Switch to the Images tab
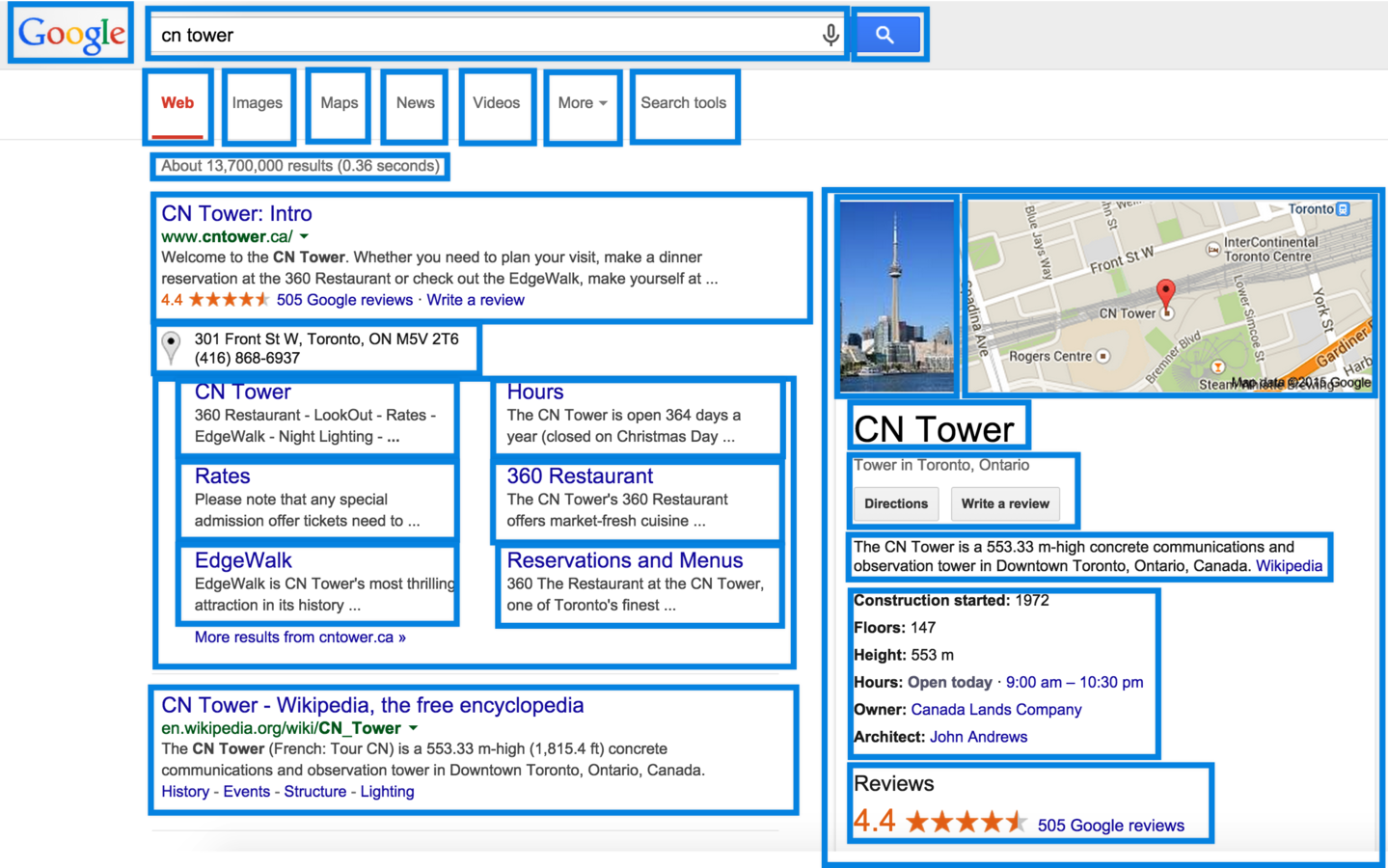This screenshot has height=868, width=1388. click(x=258, y=103)
